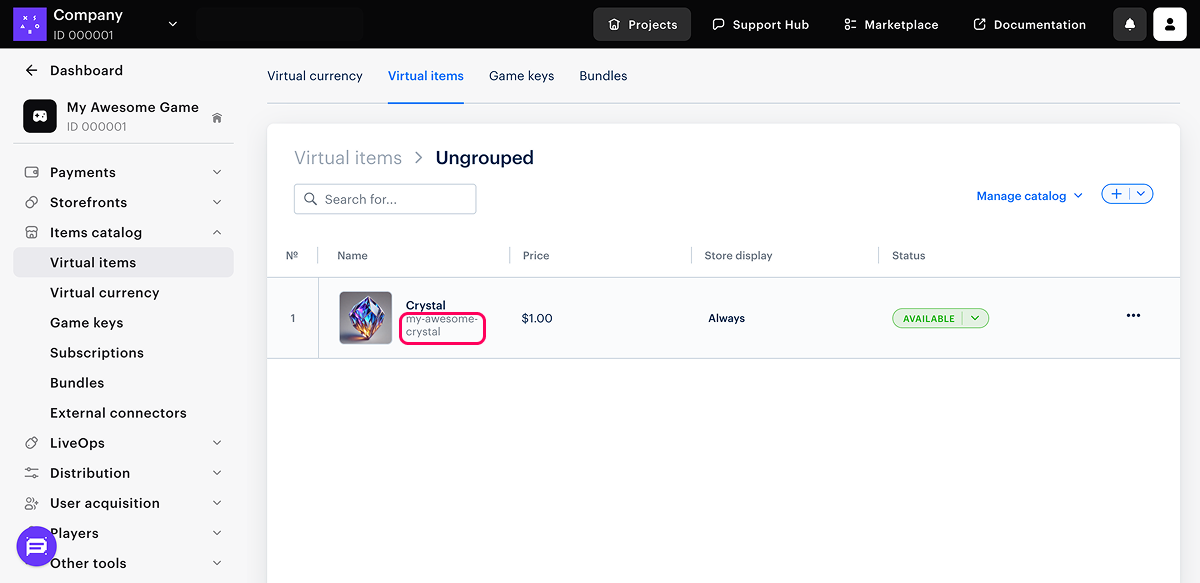Open the user profile icon

1169,24
